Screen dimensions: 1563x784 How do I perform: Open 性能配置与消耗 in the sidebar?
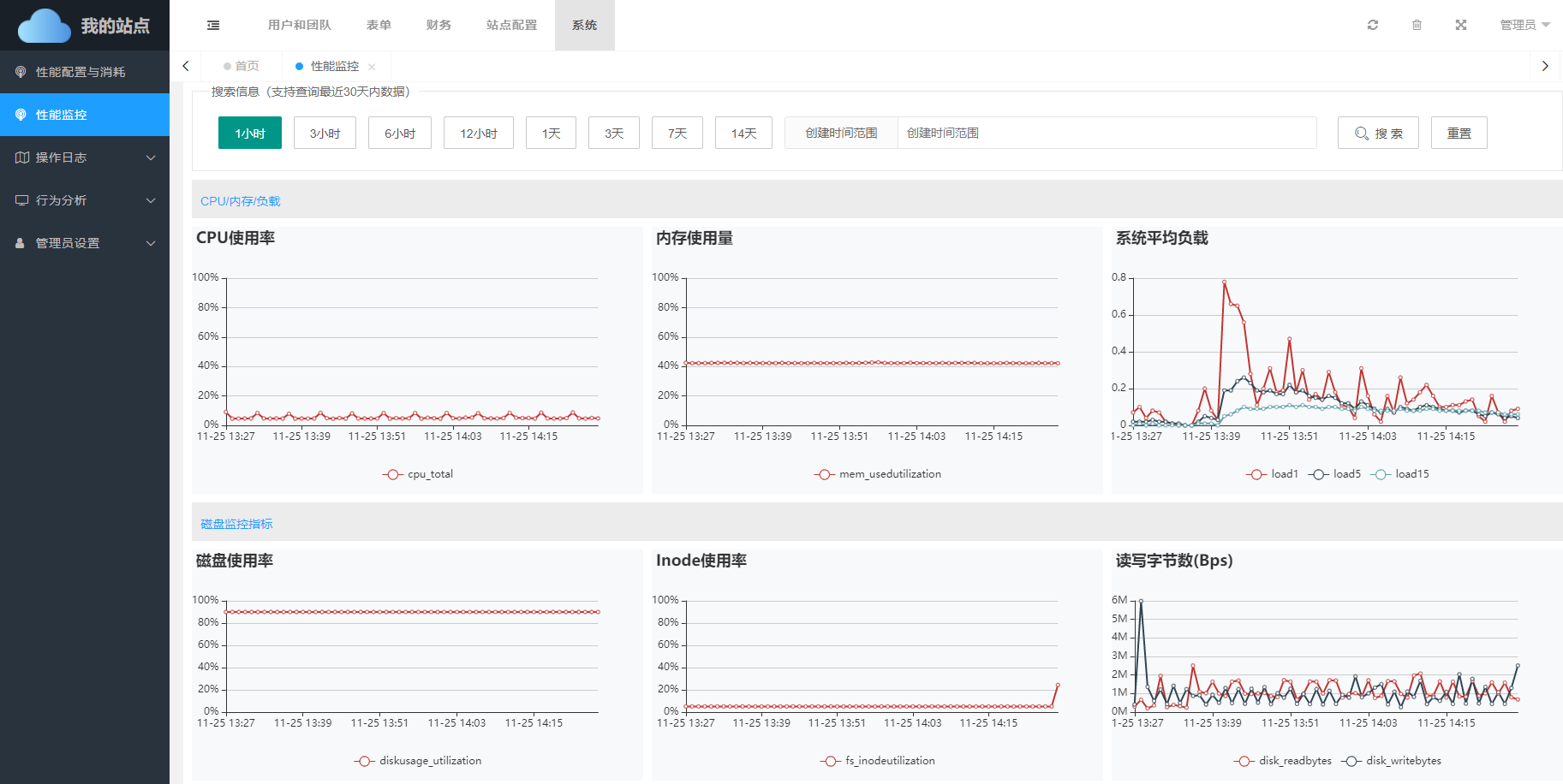[x=85, y=72]
